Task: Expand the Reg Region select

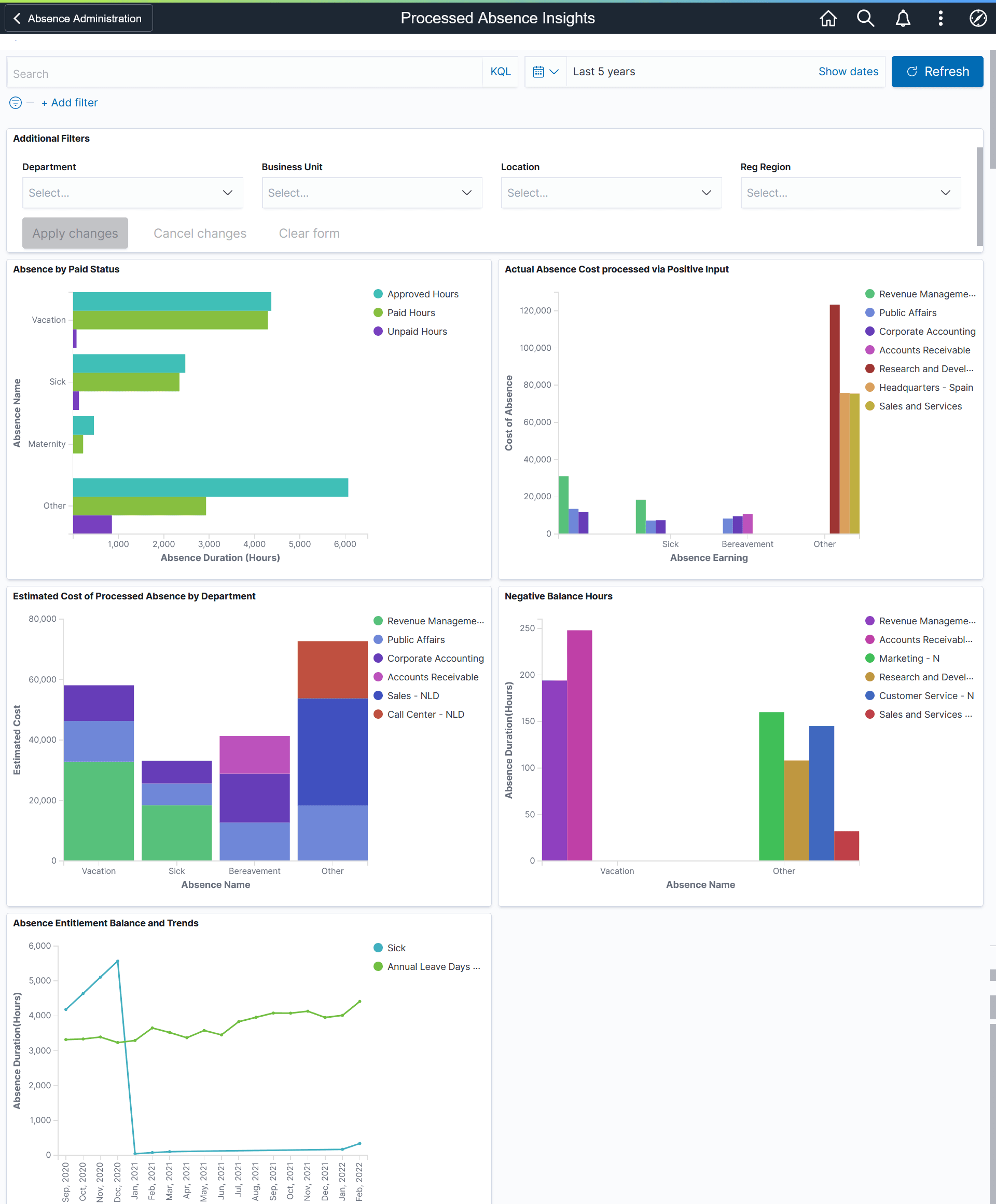Action: (850, 193)
